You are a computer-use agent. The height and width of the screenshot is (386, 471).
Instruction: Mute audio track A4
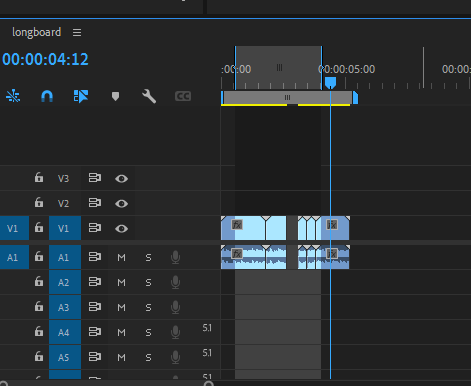(121, 332)
